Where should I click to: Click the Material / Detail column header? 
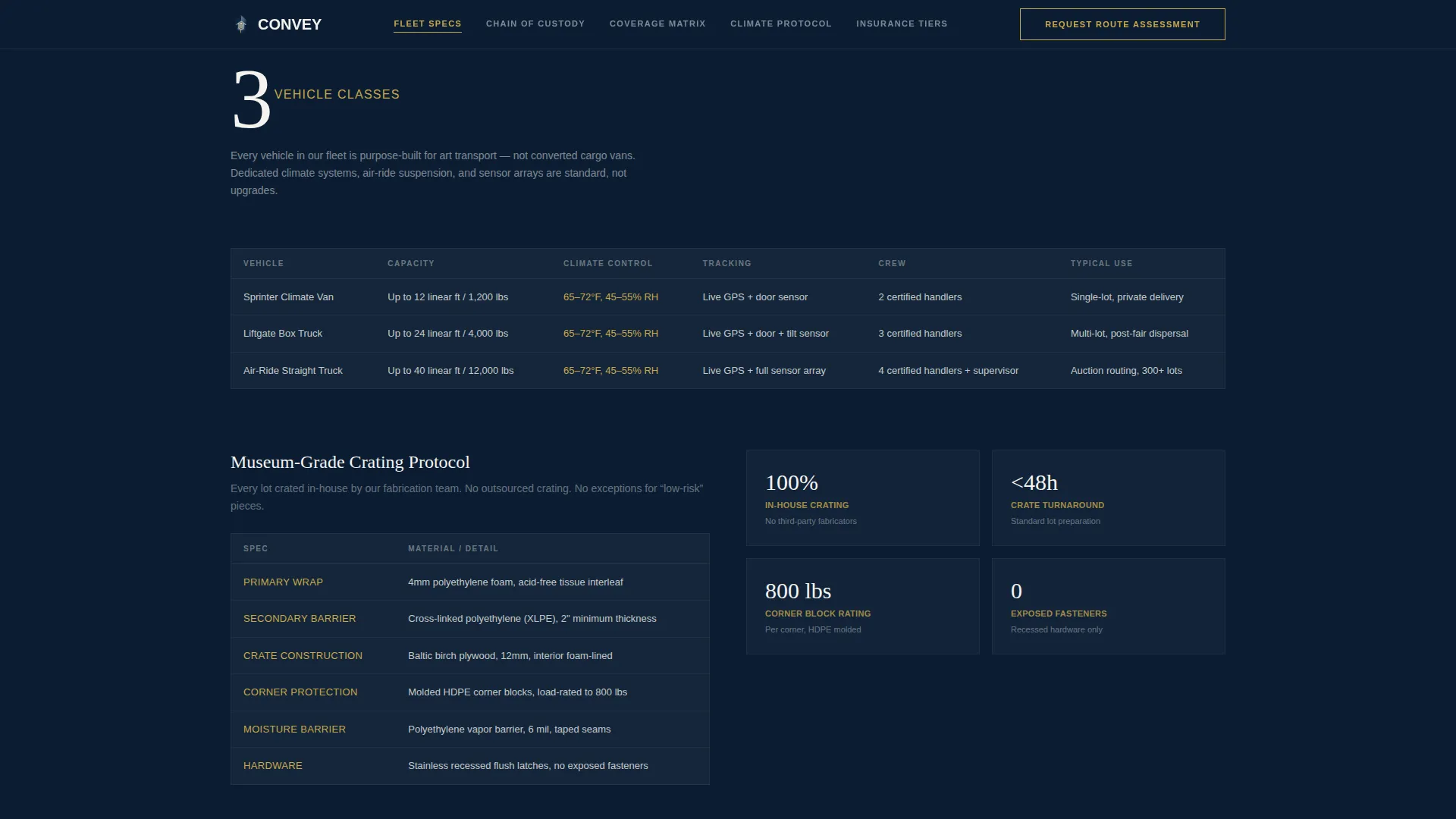(x=453, y=548)
